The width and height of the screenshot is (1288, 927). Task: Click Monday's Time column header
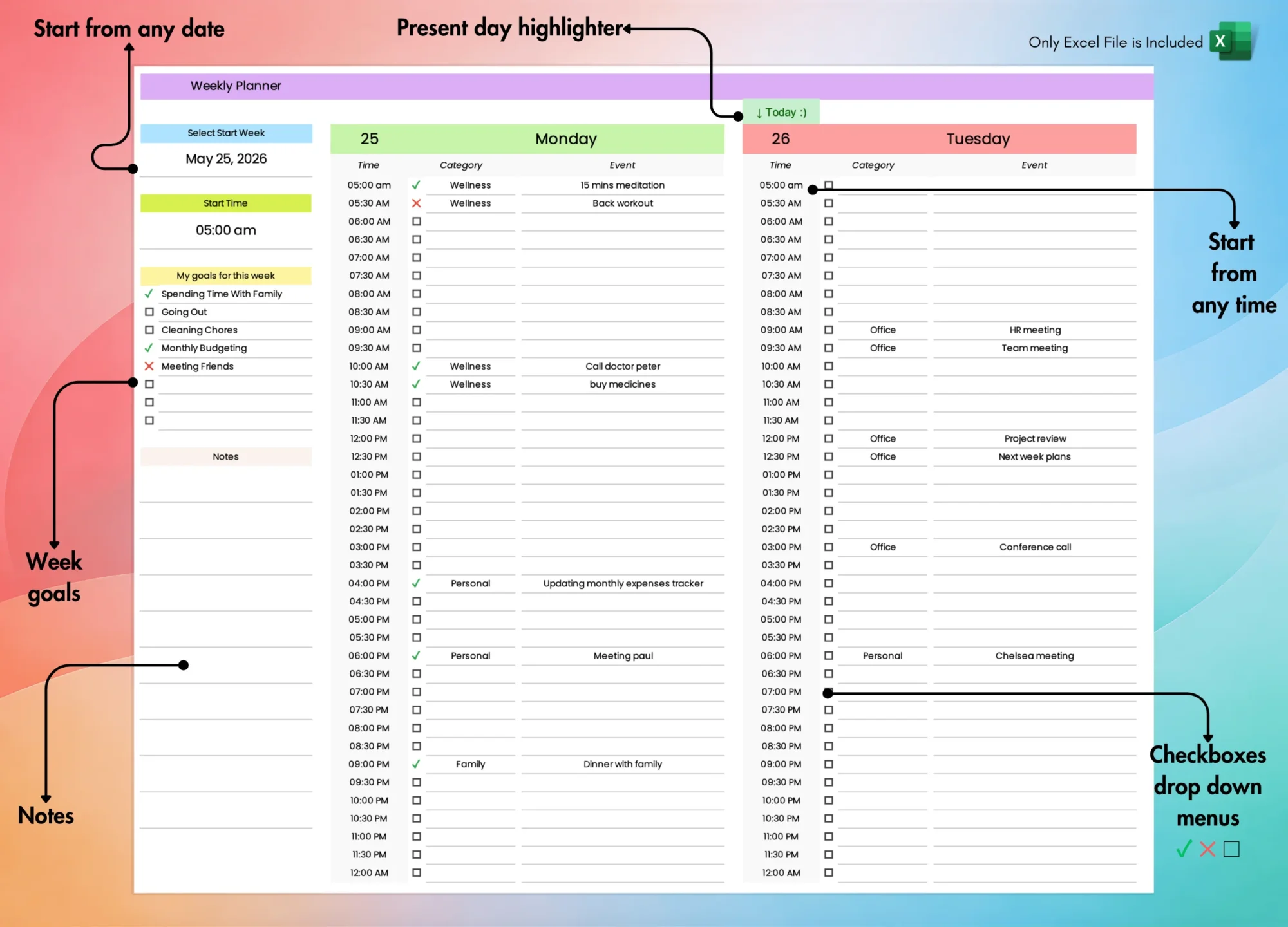click(368, 165)
